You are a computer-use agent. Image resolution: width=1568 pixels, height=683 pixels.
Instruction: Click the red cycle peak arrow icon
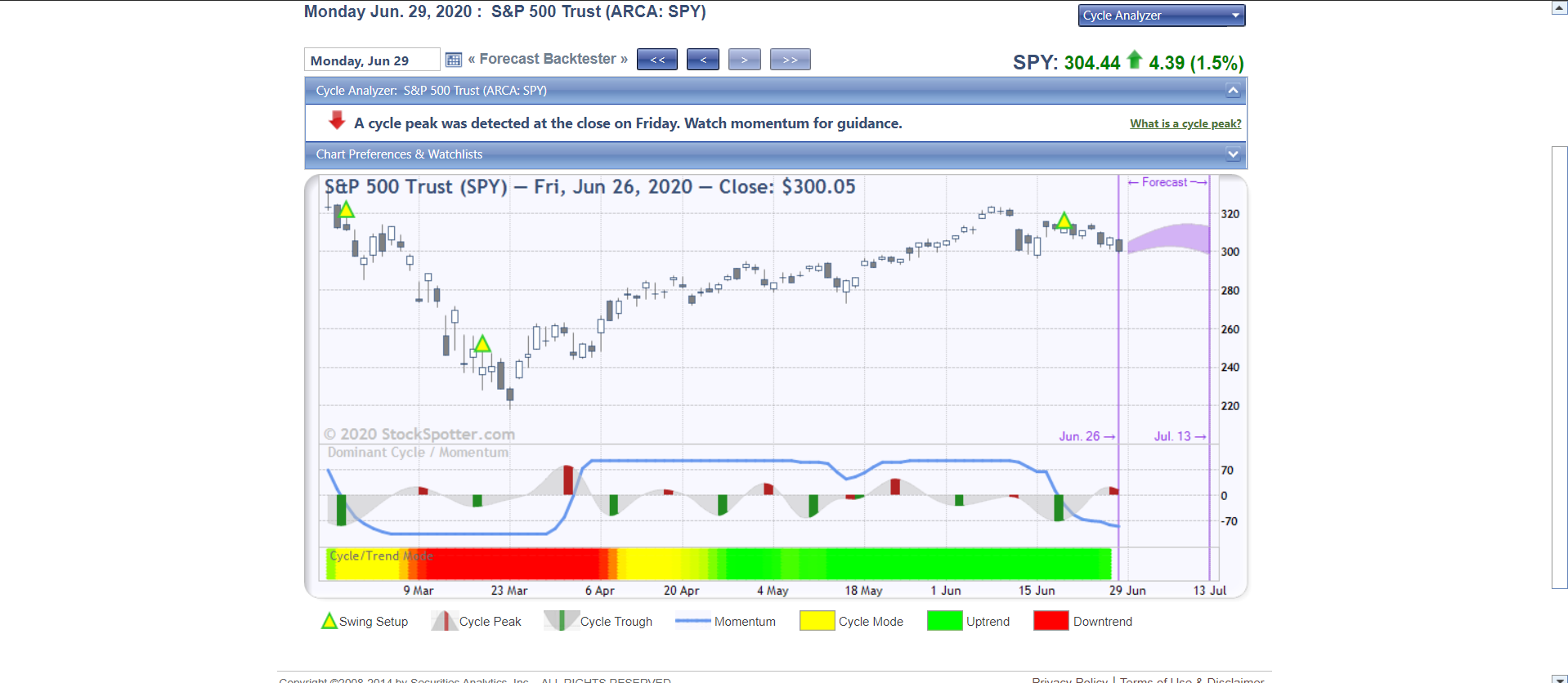click(x=337, y=121)
